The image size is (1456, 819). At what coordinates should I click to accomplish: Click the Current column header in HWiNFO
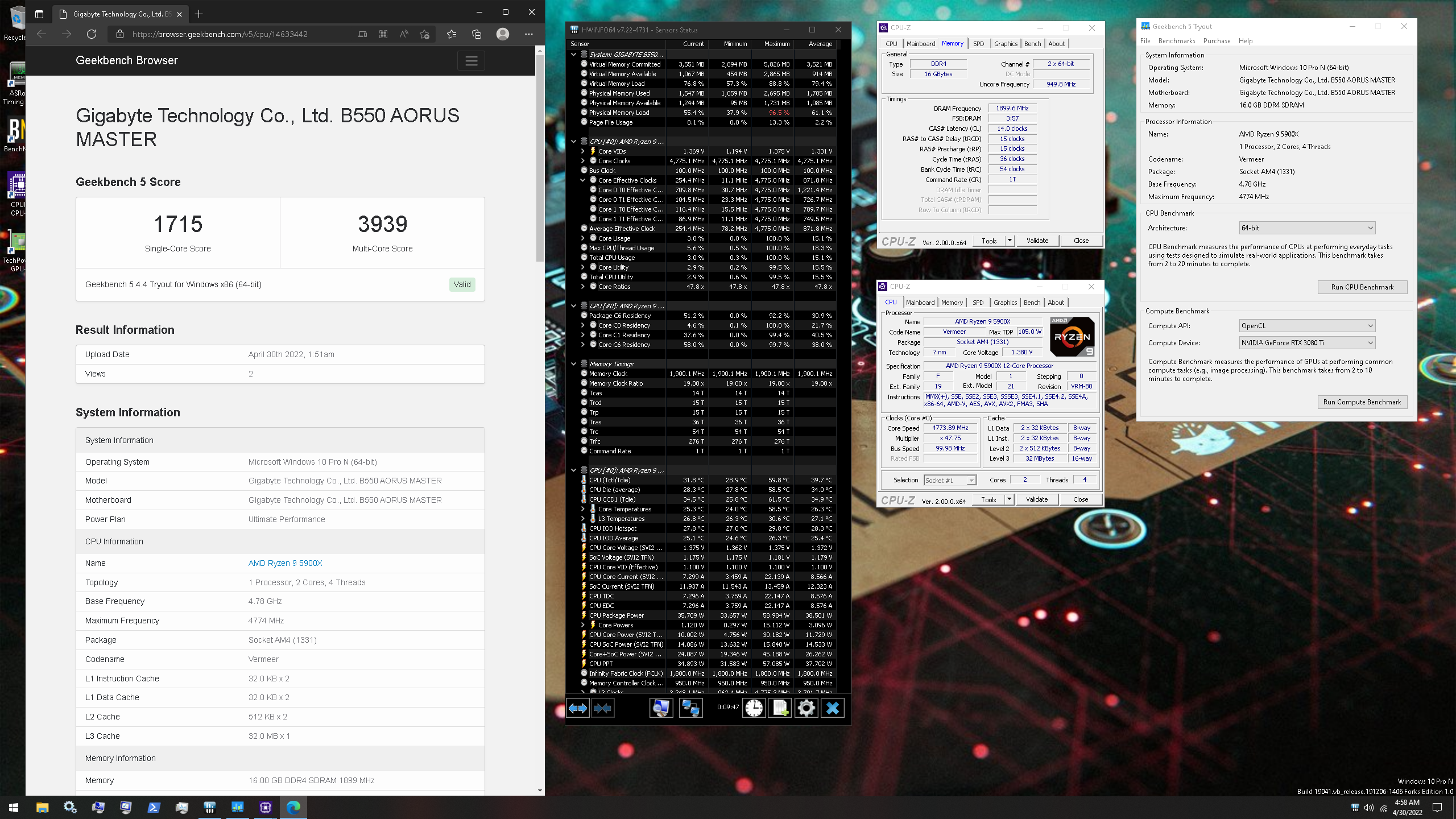(693, 44)
